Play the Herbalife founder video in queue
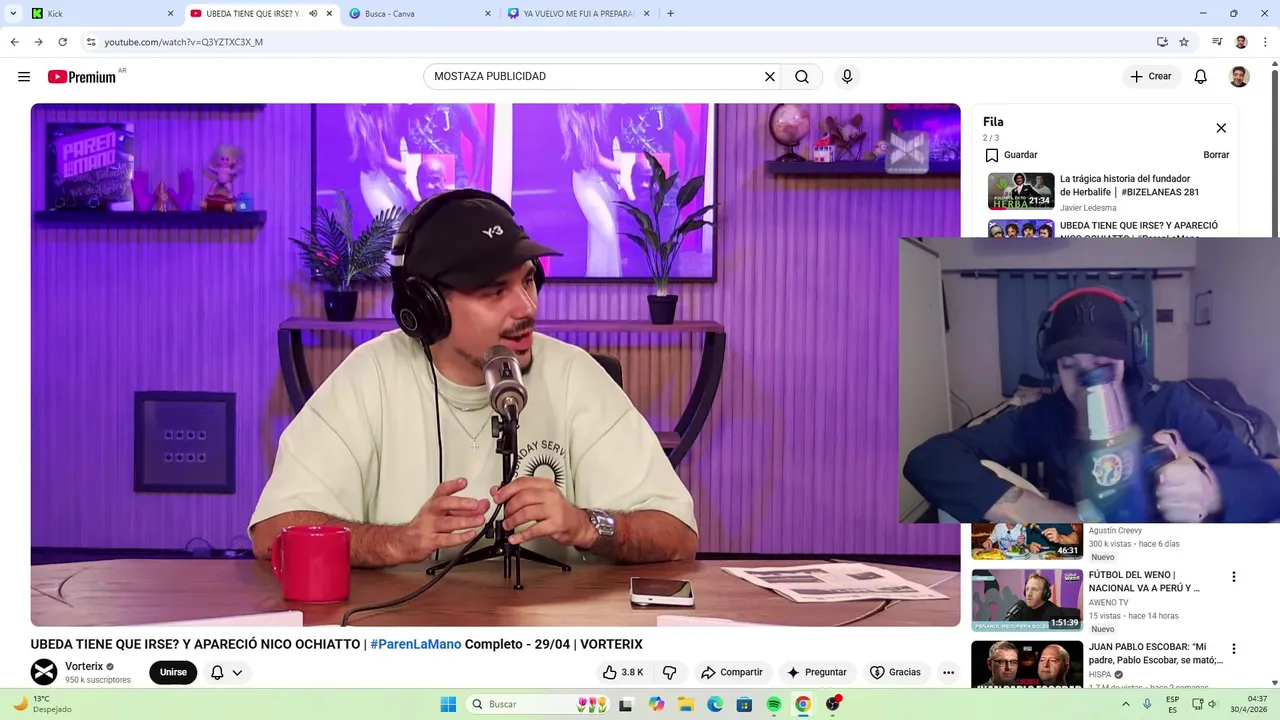Viewport: 1280px width, 720px height. (x=1021, y=191)
